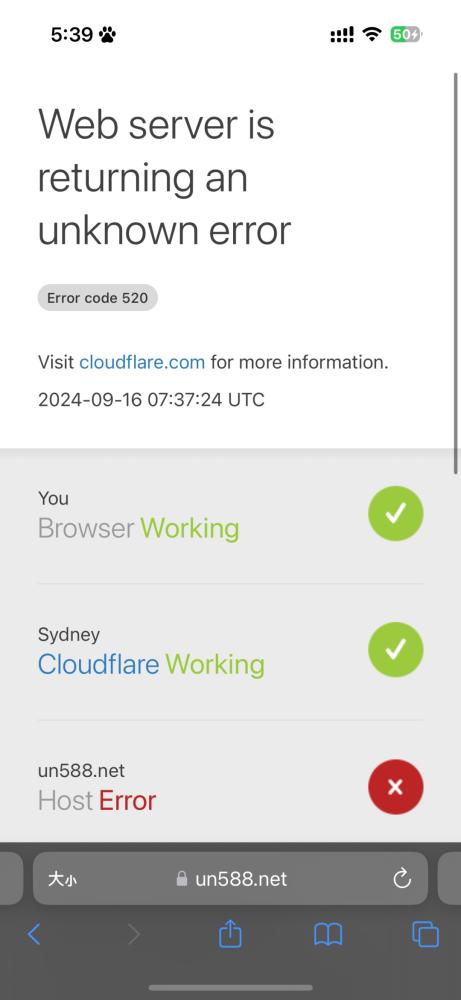
Task: Tap the Safari back arrow
Action: click(x=34, y=934)
